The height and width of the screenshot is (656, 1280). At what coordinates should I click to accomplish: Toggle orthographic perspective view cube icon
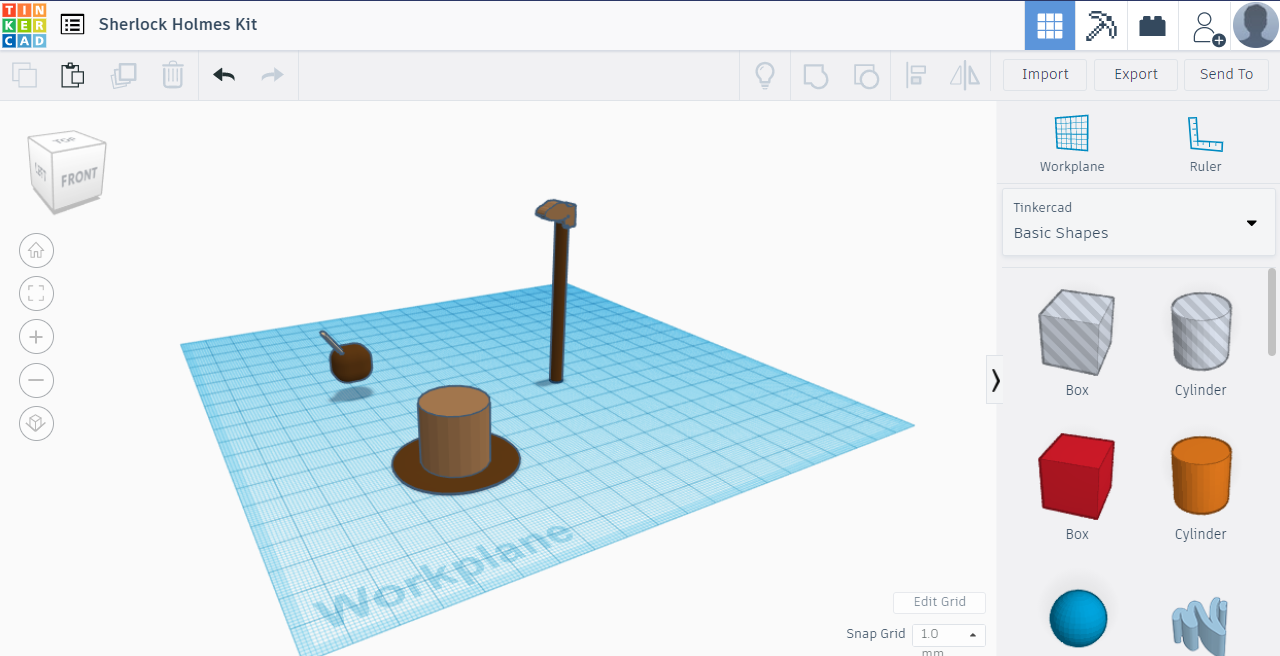[x=37, y=424]
